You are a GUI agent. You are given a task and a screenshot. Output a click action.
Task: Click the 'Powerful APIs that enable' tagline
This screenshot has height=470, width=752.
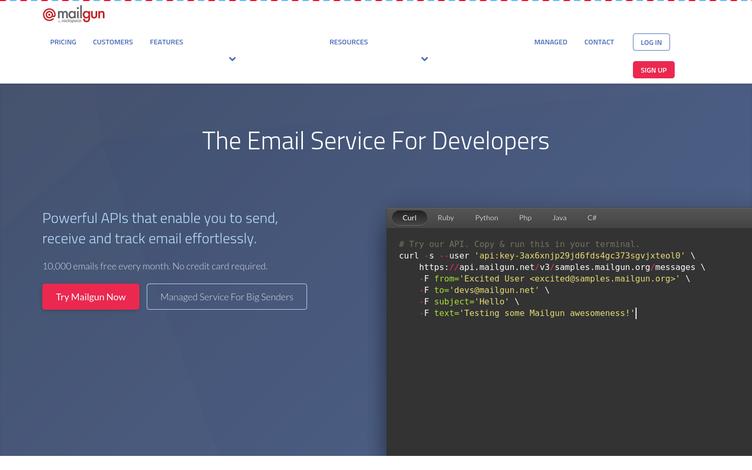click(x=160, y=228)
